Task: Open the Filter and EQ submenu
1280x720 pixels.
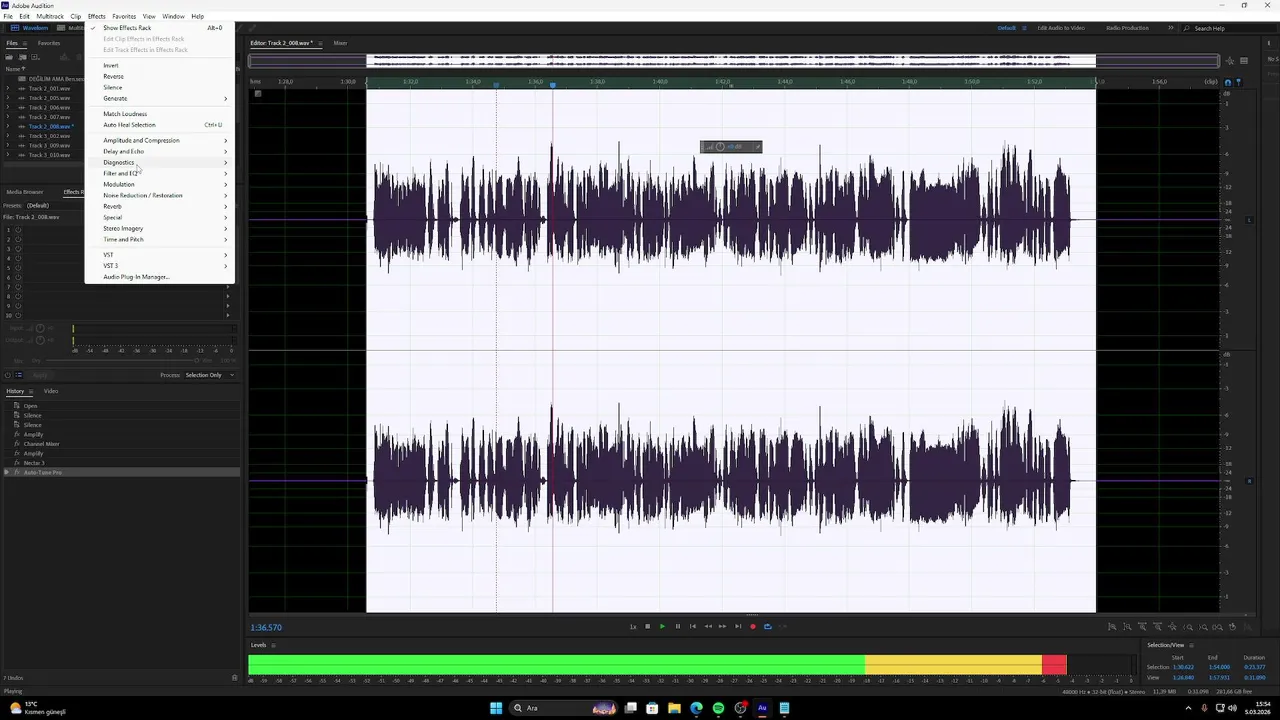Action: coord(160,173)
